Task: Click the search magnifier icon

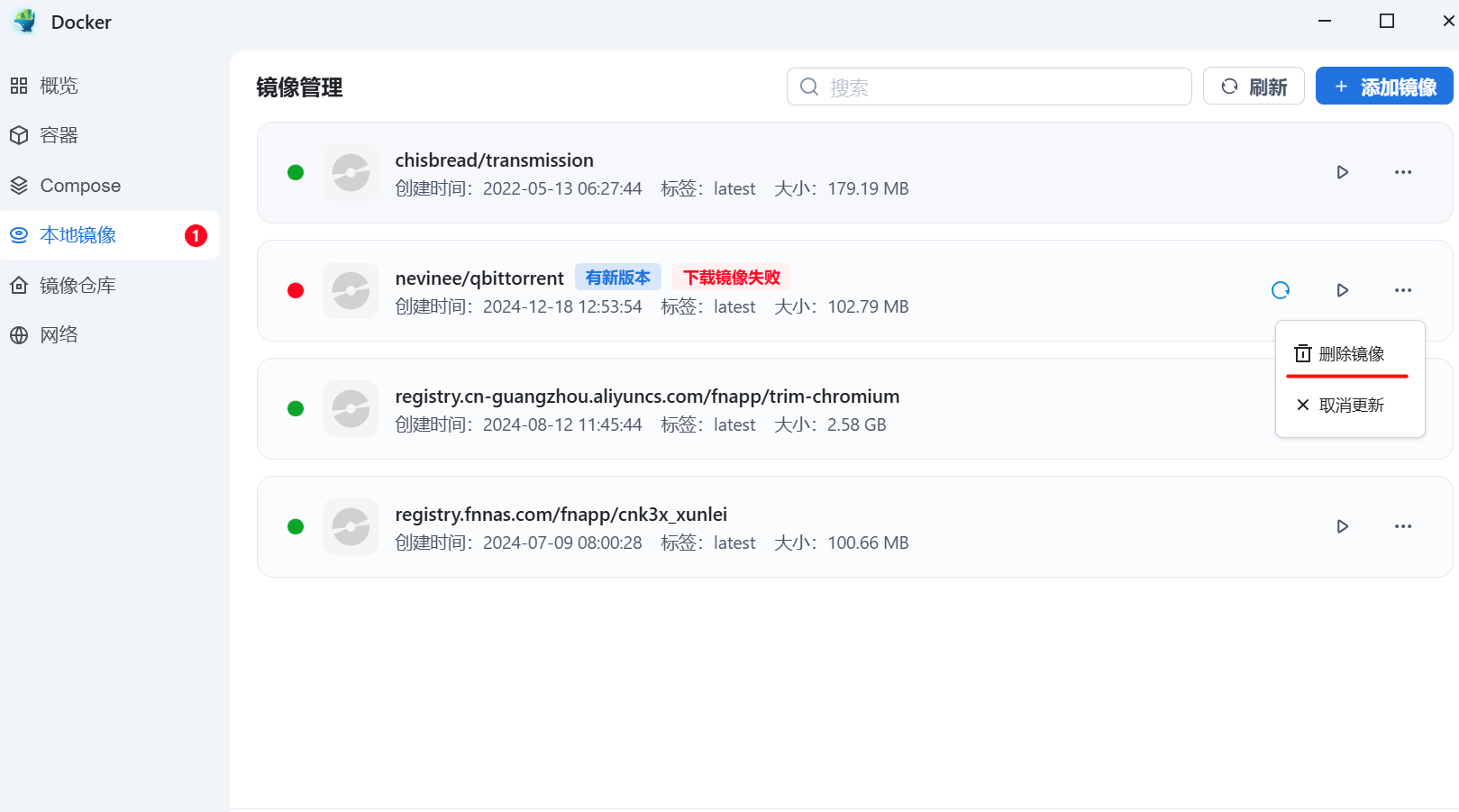Action: (x=809, y=87)
